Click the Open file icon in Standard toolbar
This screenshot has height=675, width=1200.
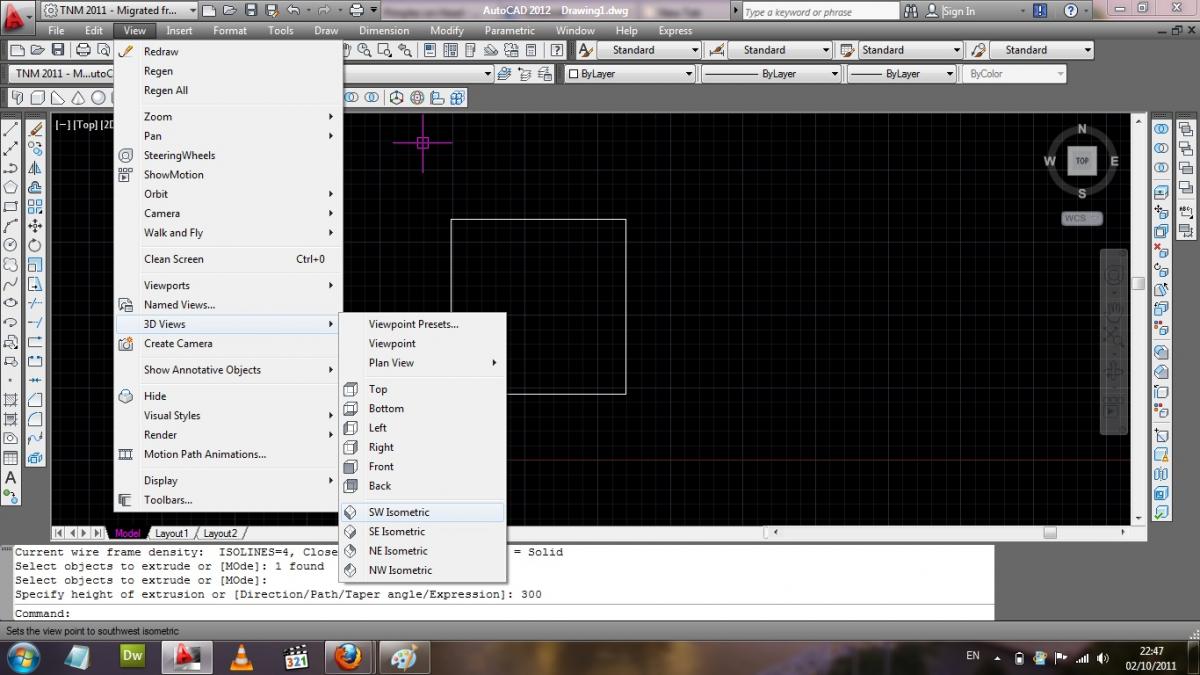tap(37, 50)
